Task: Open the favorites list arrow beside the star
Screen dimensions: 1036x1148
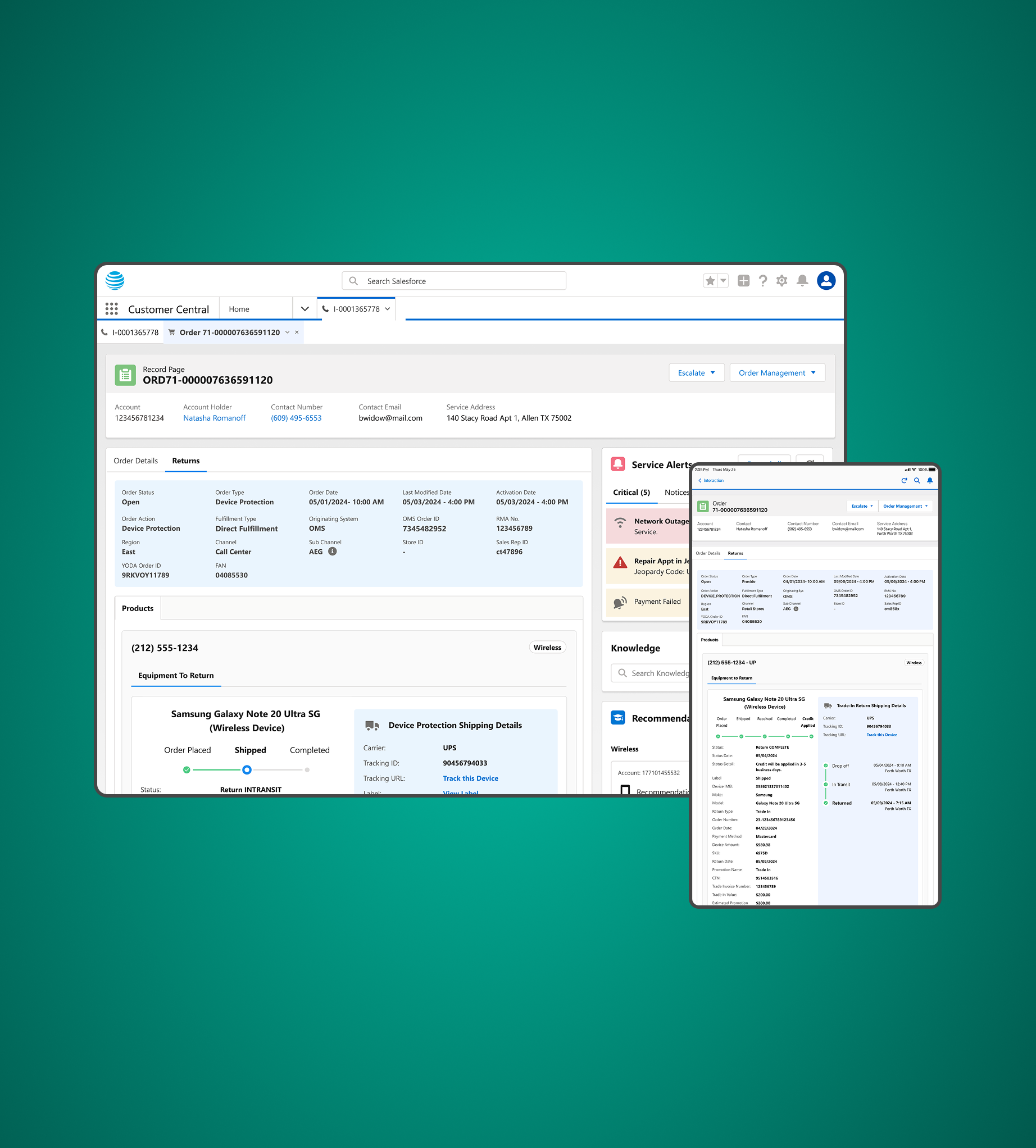Action: tap(723, 281)
